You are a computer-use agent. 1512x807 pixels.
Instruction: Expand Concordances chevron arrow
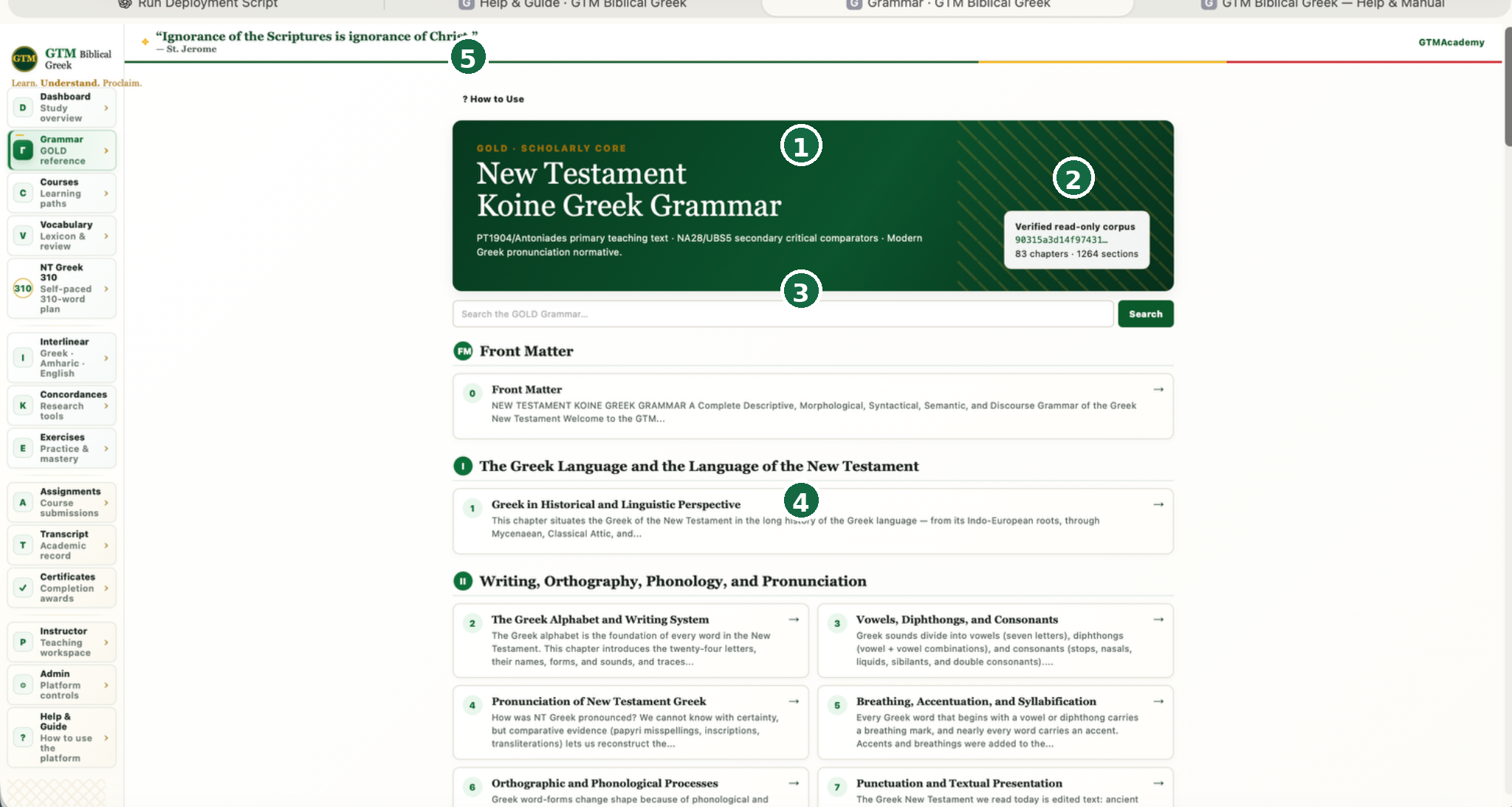(106, 405)
